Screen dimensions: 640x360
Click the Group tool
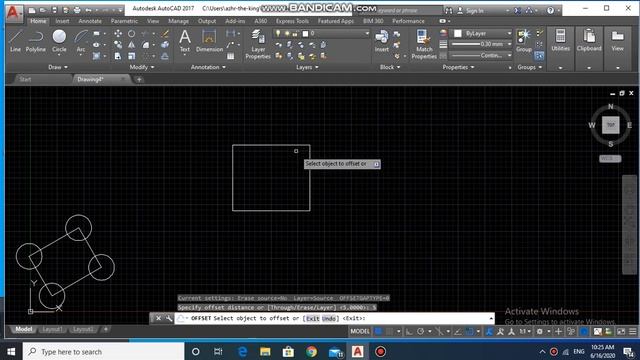(x=524, y=41)
